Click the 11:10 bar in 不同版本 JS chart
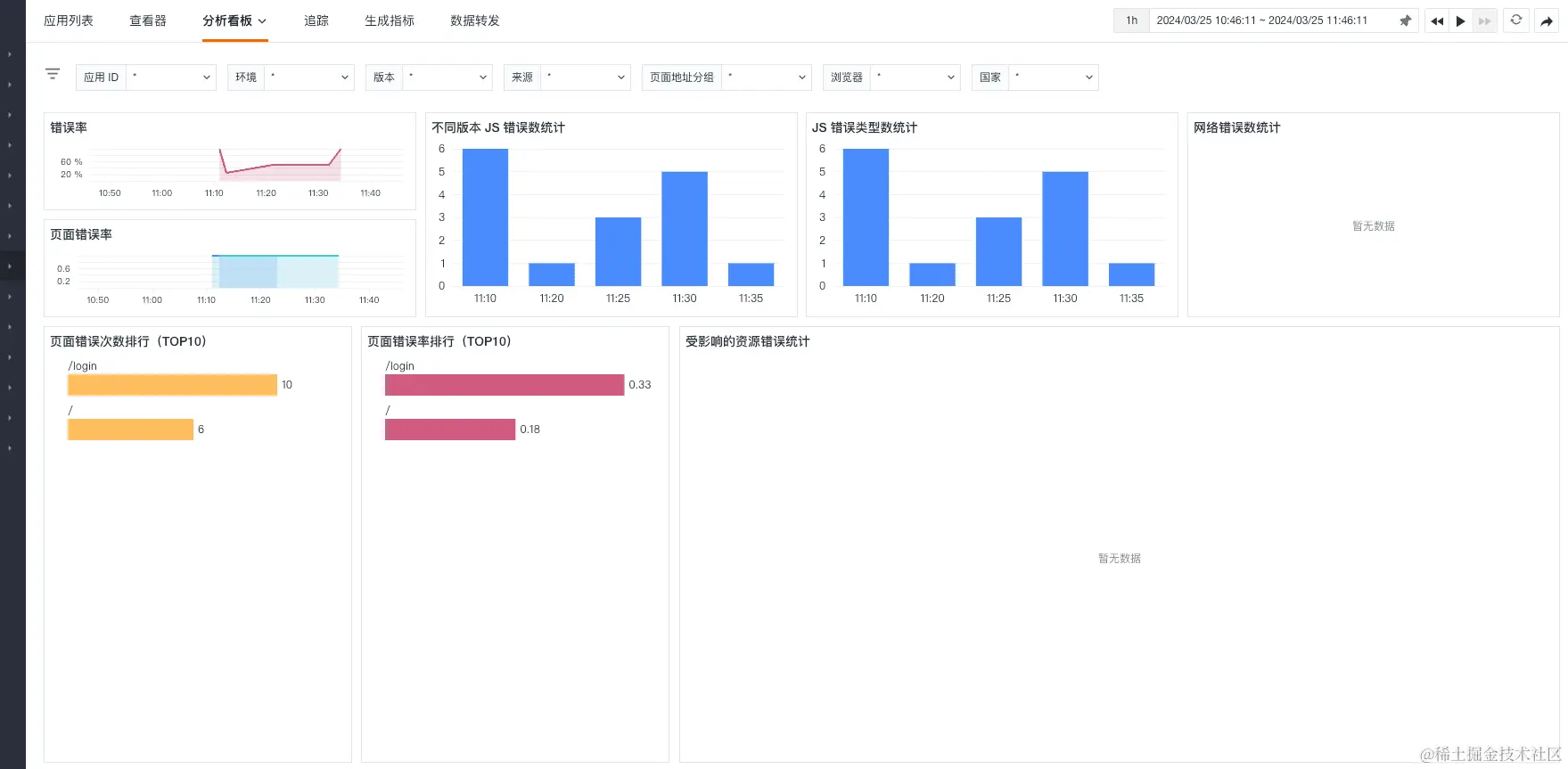The width and height of the screenshot is (1568, 769). click(x=485, y=217)
